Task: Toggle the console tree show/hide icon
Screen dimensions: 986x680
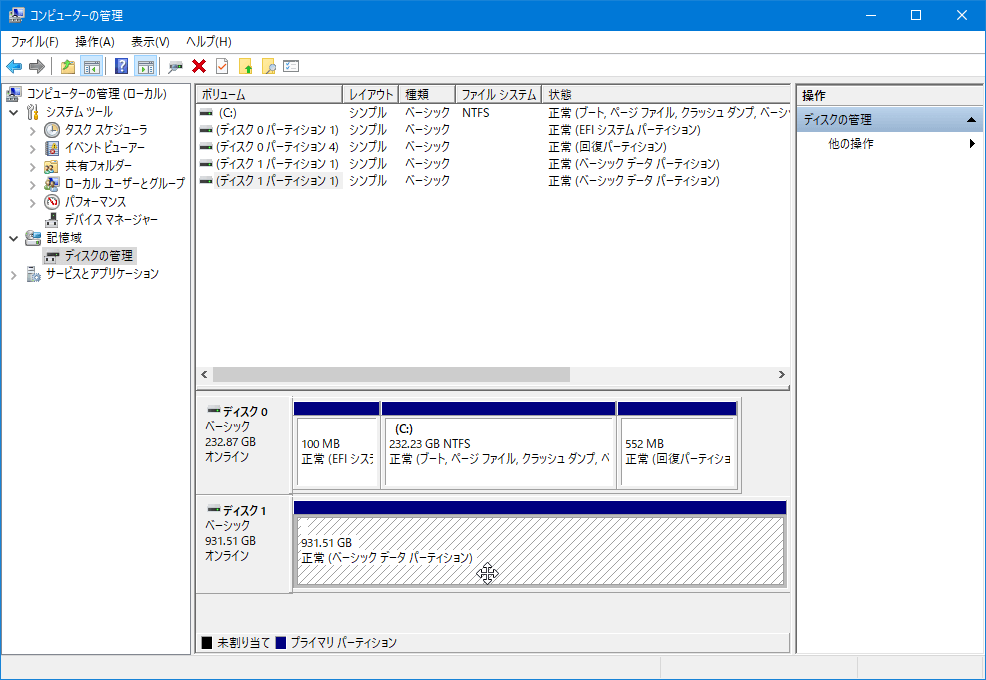Action: pos(91,66)
